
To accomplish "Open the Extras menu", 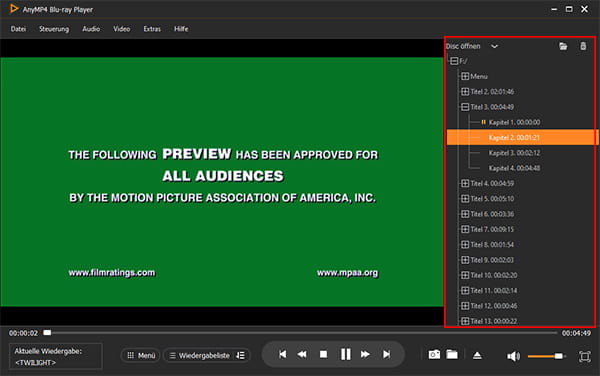I will 152,29.
